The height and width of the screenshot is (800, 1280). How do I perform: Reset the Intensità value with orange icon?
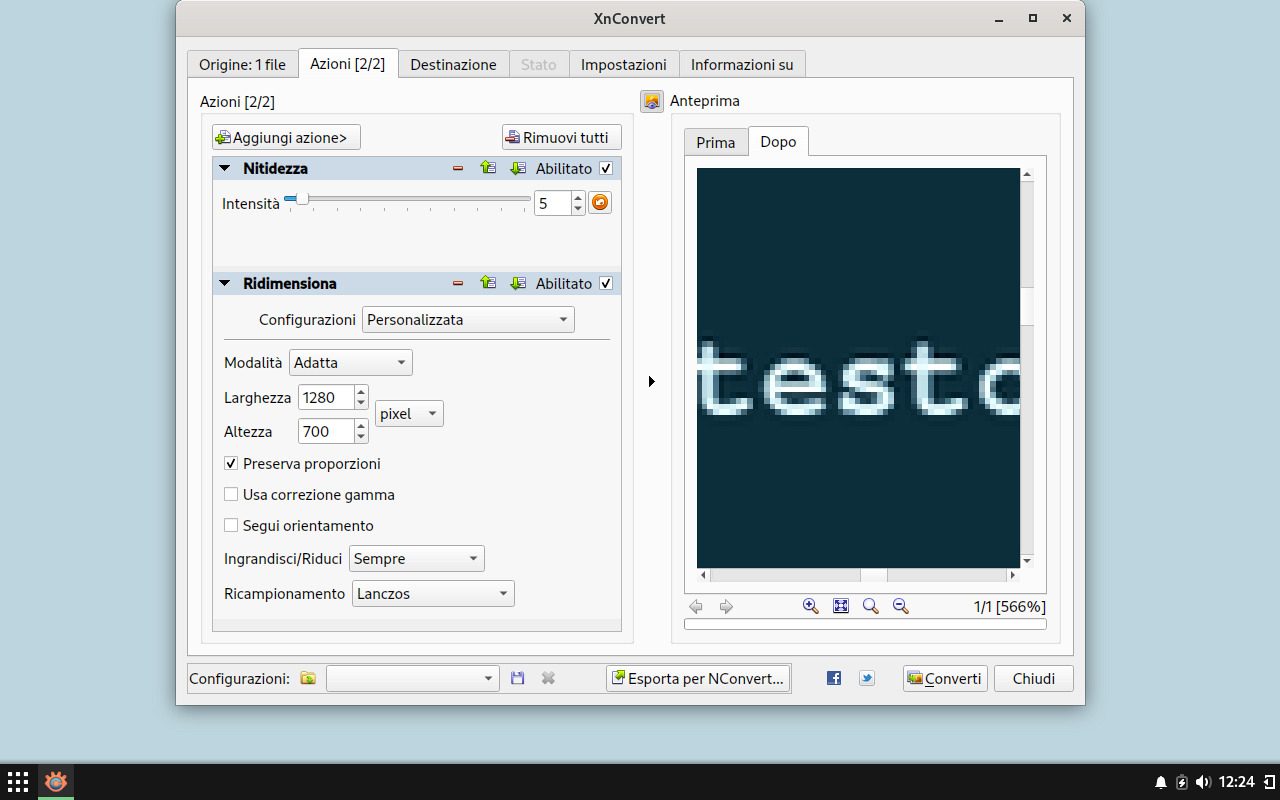click(x=600, y=203)
